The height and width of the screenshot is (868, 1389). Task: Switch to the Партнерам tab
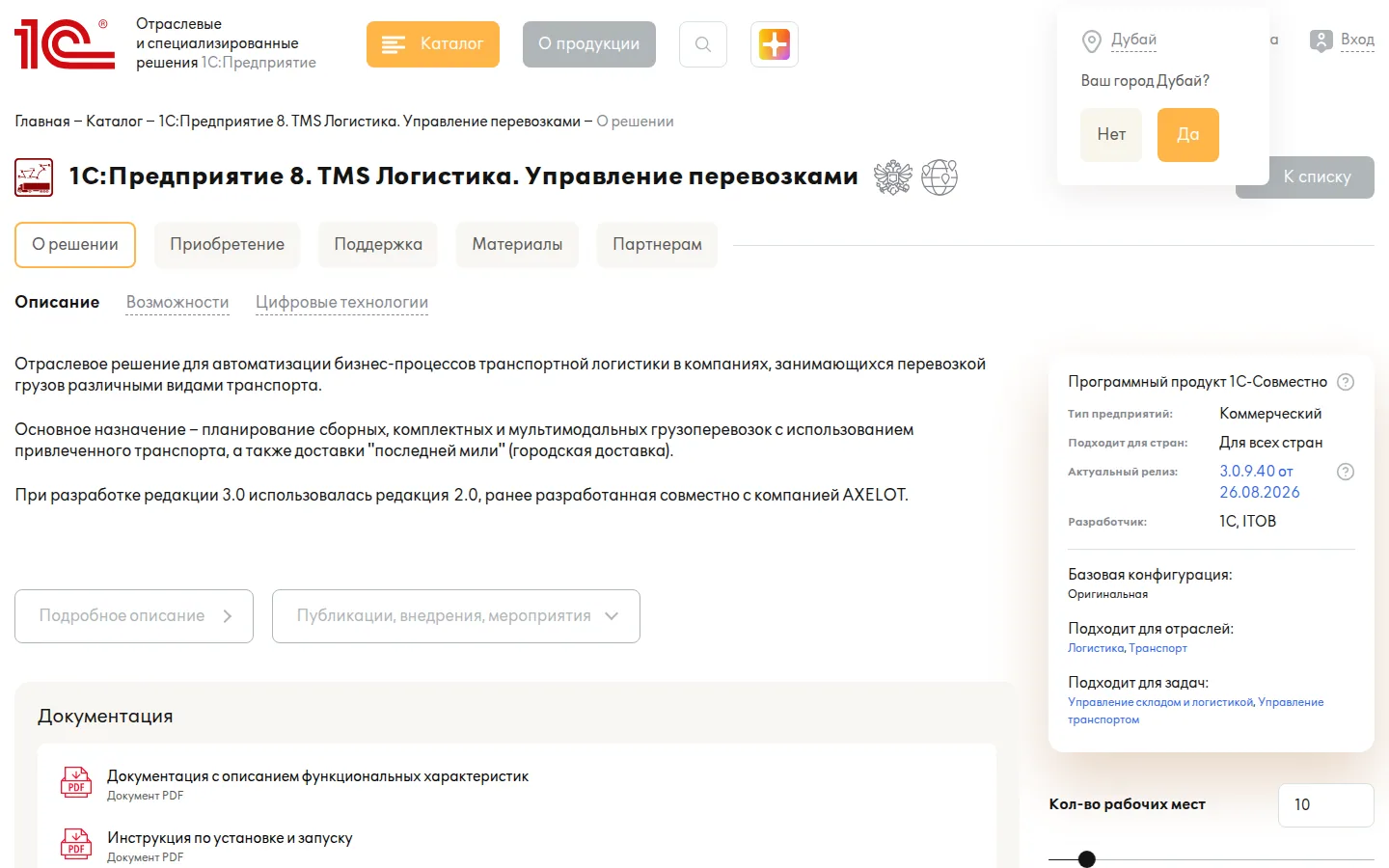(657, 245)
